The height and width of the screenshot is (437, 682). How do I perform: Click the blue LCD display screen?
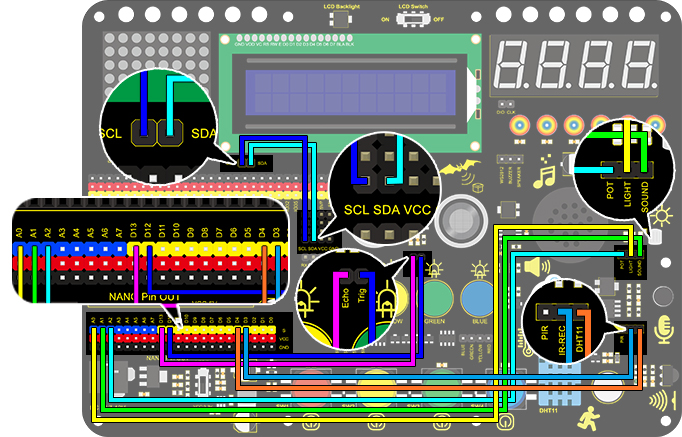tap(349, 93)
